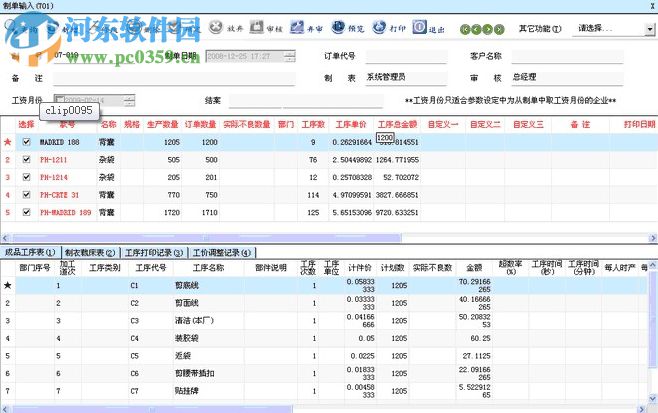
Task: Click the 其它功能(T) label button
Action: pyautogui.click(x=540, y=29)
